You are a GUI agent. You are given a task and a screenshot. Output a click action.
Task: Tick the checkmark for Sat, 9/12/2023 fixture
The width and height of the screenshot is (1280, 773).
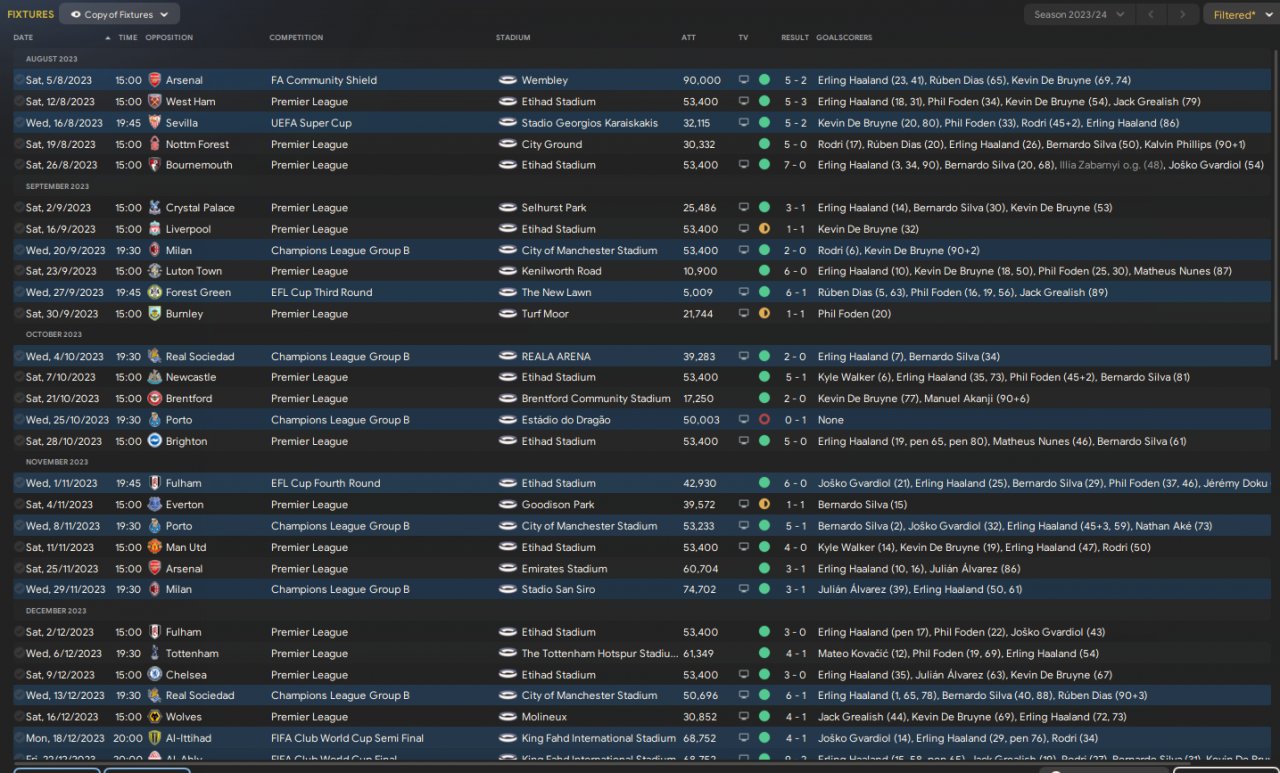click(x=19, y=675)
